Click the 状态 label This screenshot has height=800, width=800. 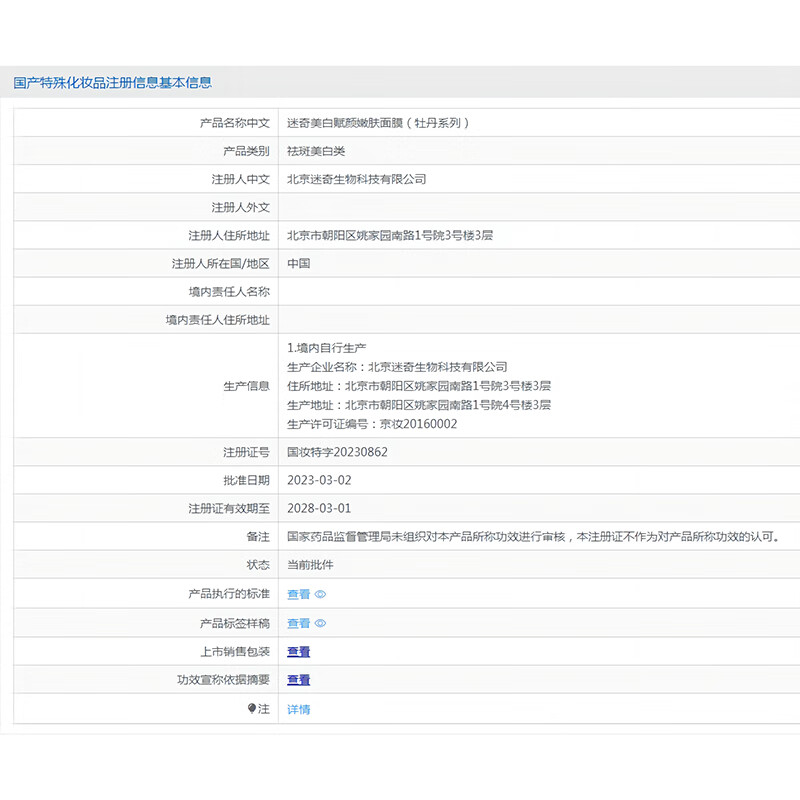coord(258,565)
